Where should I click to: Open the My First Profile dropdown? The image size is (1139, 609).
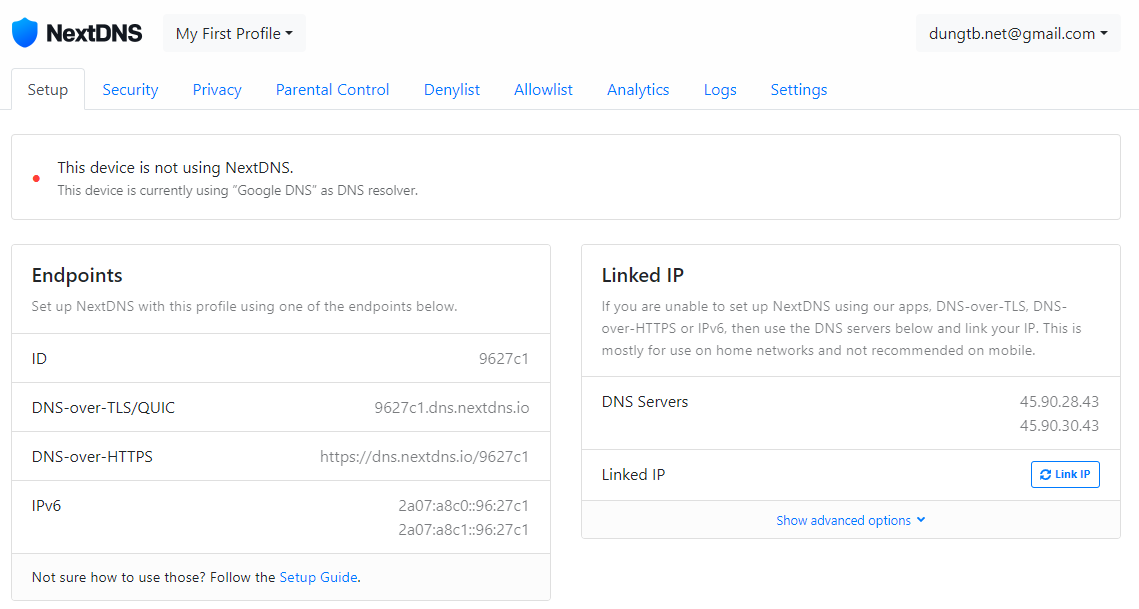tap(234, 33)
